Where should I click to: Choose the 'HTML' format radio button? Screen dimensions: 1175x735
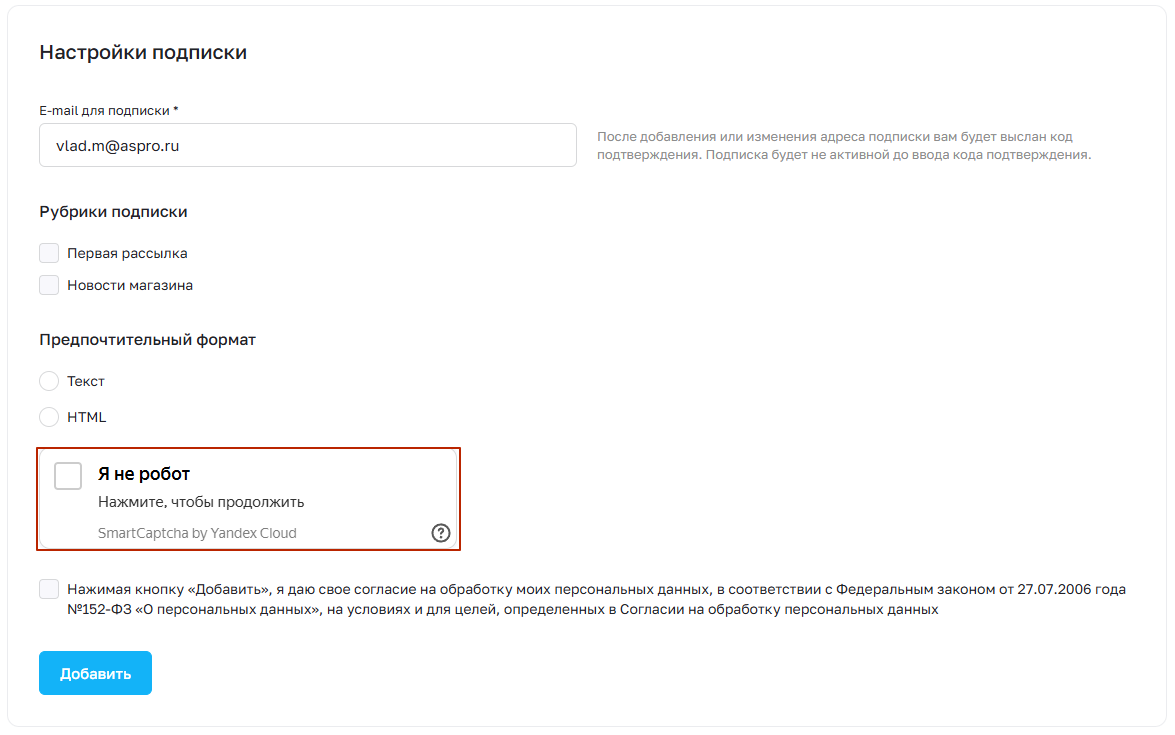click(49, 417)
